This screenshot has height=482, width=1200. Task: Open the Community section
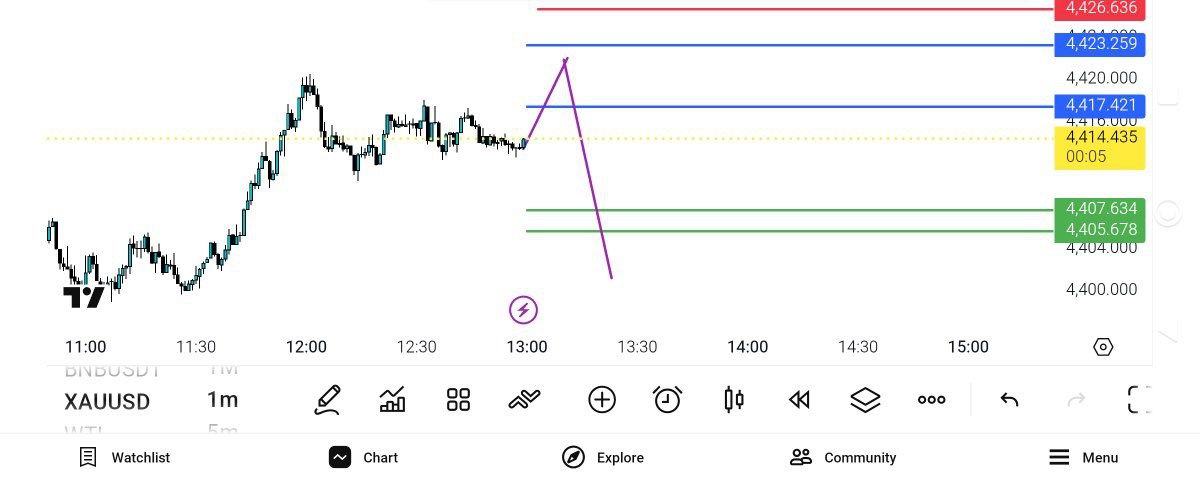[x=843, y=457]
